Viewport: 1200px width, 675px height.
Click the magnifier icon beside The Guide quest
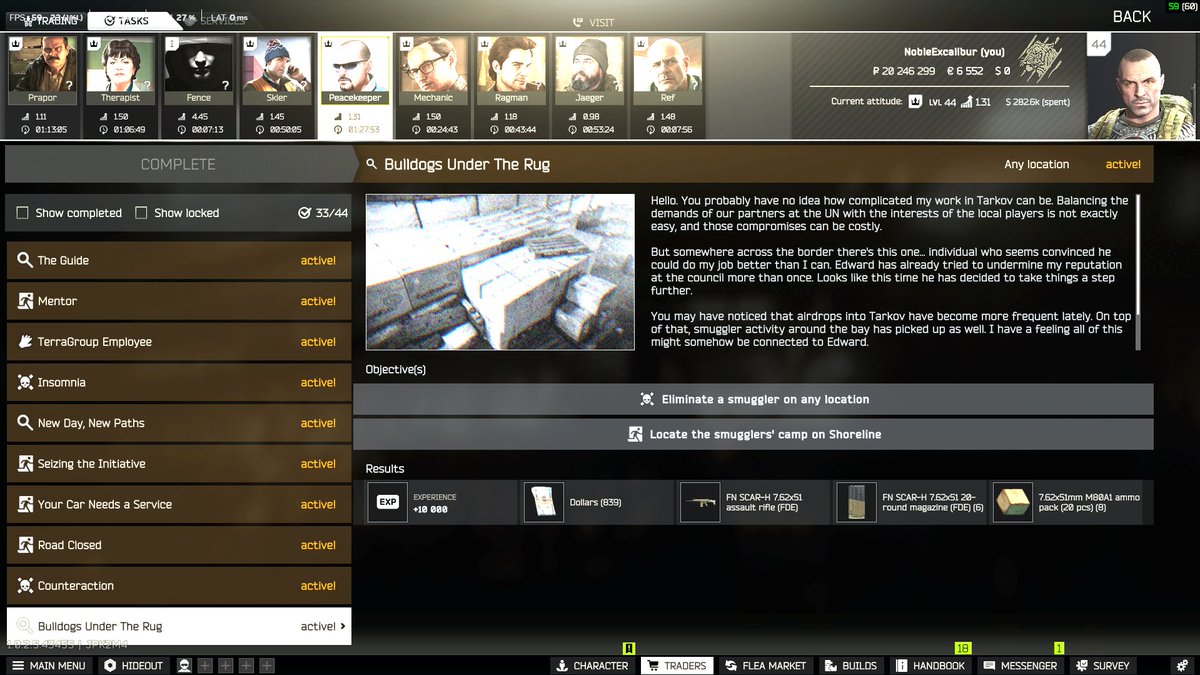pos(26,260)
